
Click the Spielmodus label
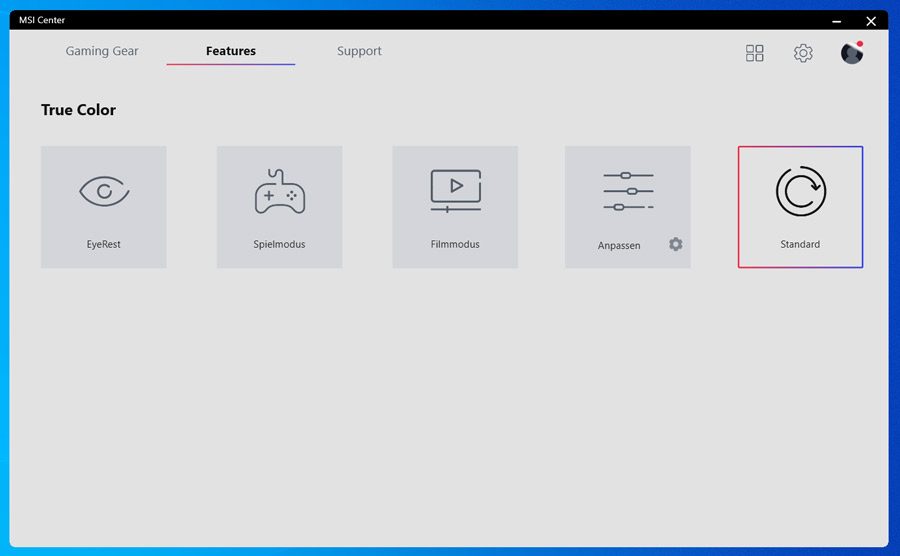(279, 244)
